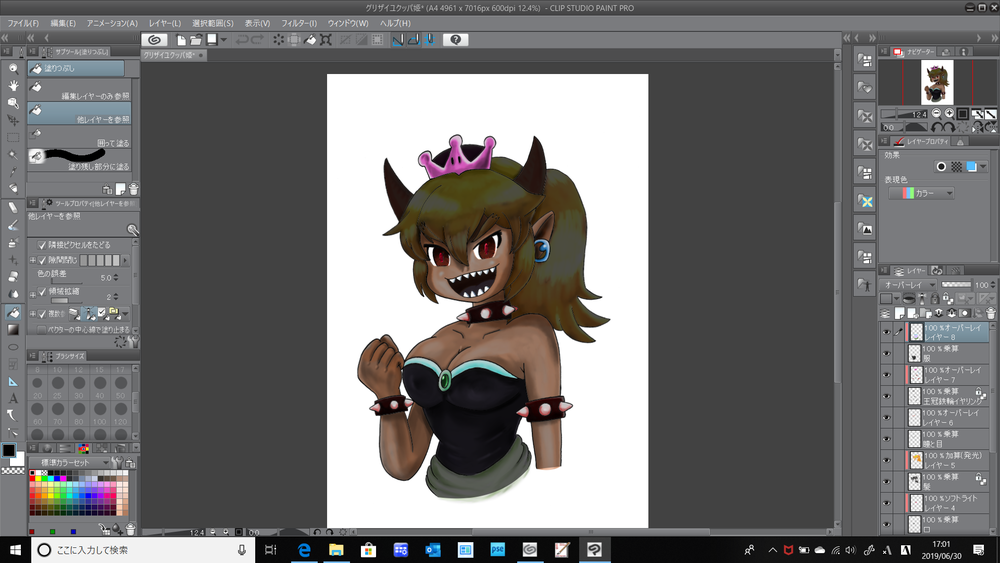Open the ファイル(F) menu
The width and height of the screenshot is (1000, 563).
click(23, 23)
